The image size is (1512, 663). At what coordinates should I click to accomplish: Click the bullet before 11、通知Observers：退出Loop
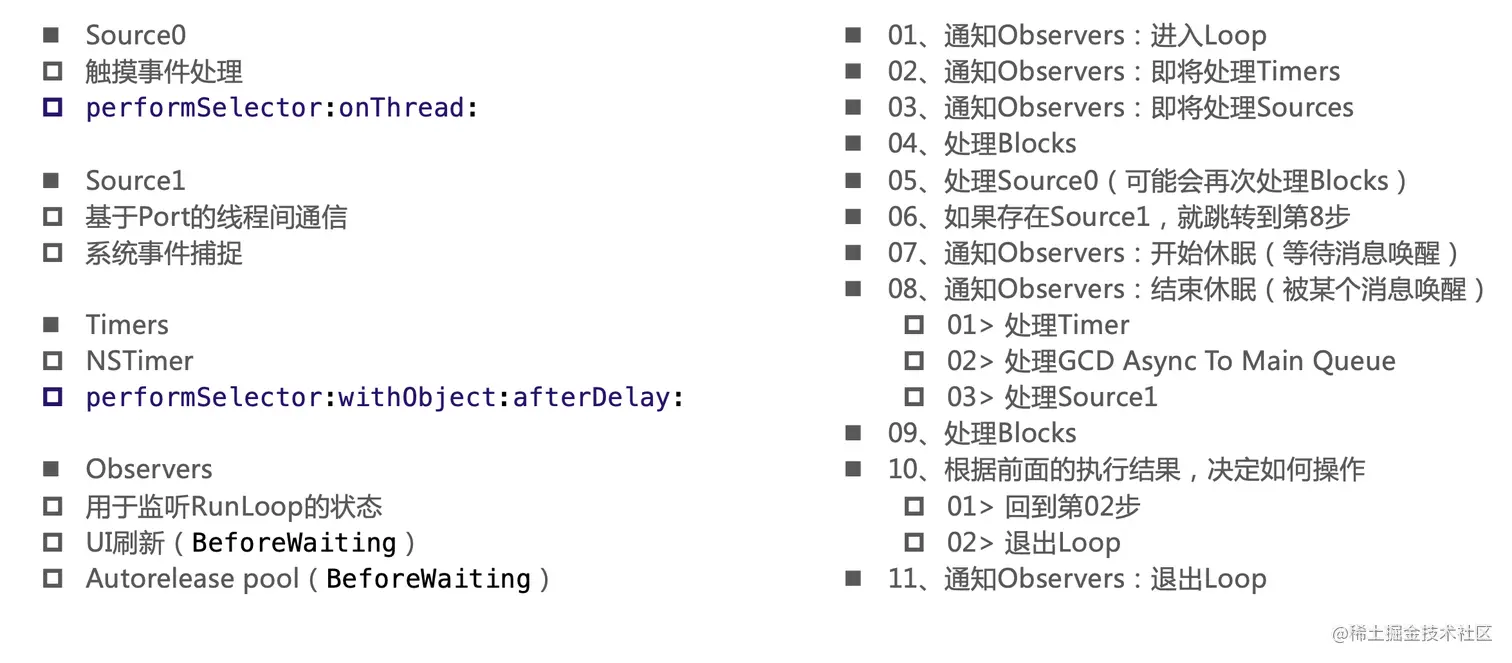853,578
